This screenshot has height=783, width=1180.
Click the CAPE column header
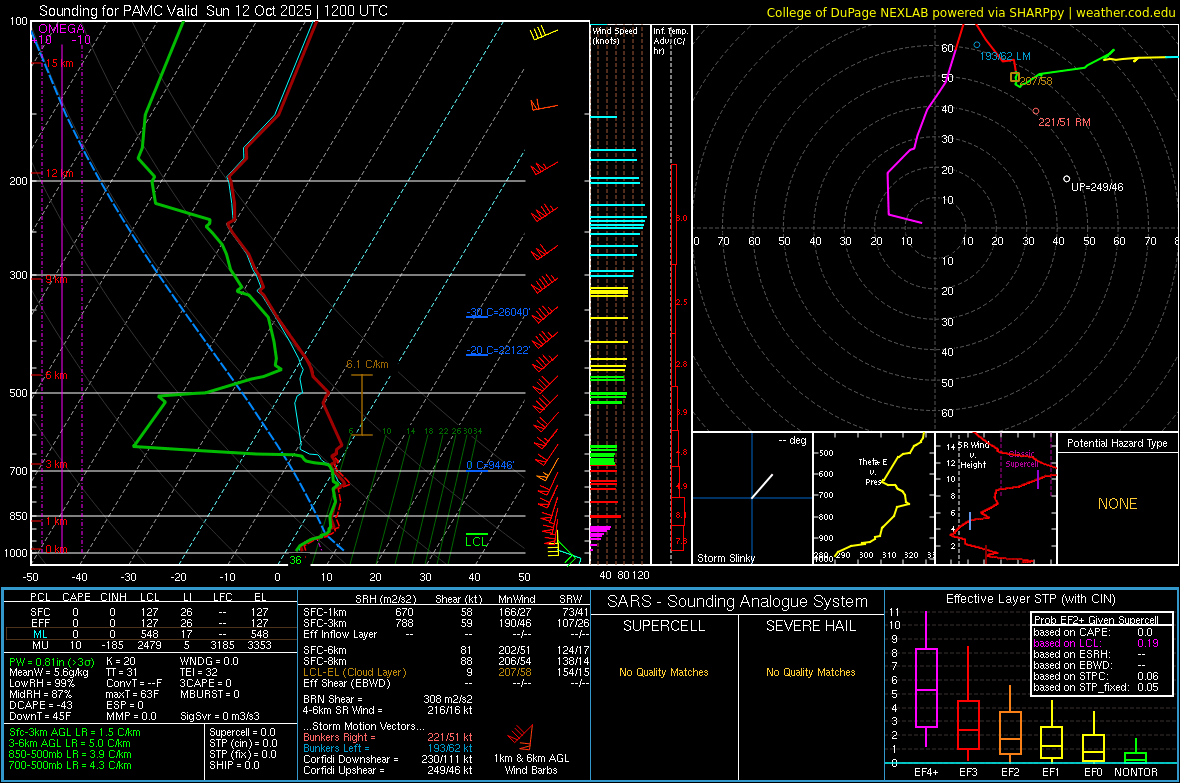(x=76, y=597)
